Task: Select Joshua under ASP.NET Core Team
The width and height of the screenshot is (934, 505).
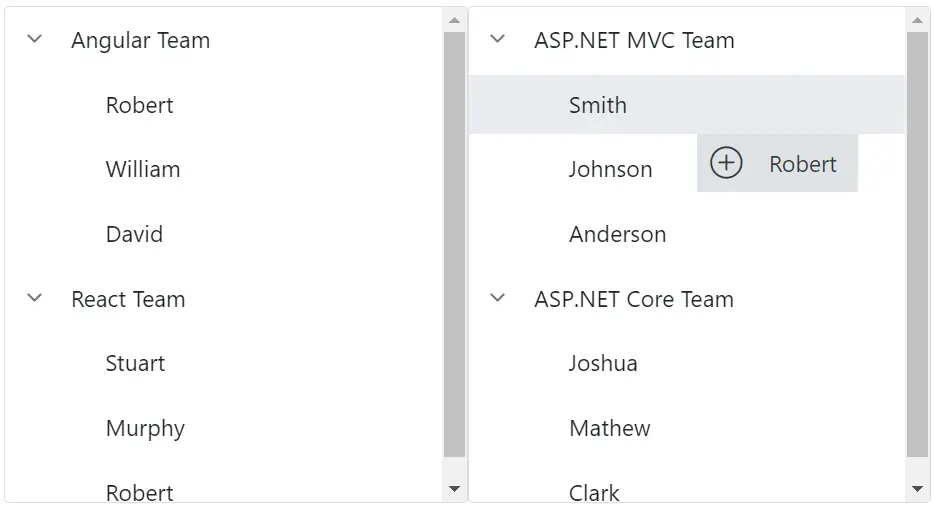Action: pyautogui.click(x=603, y=363)
